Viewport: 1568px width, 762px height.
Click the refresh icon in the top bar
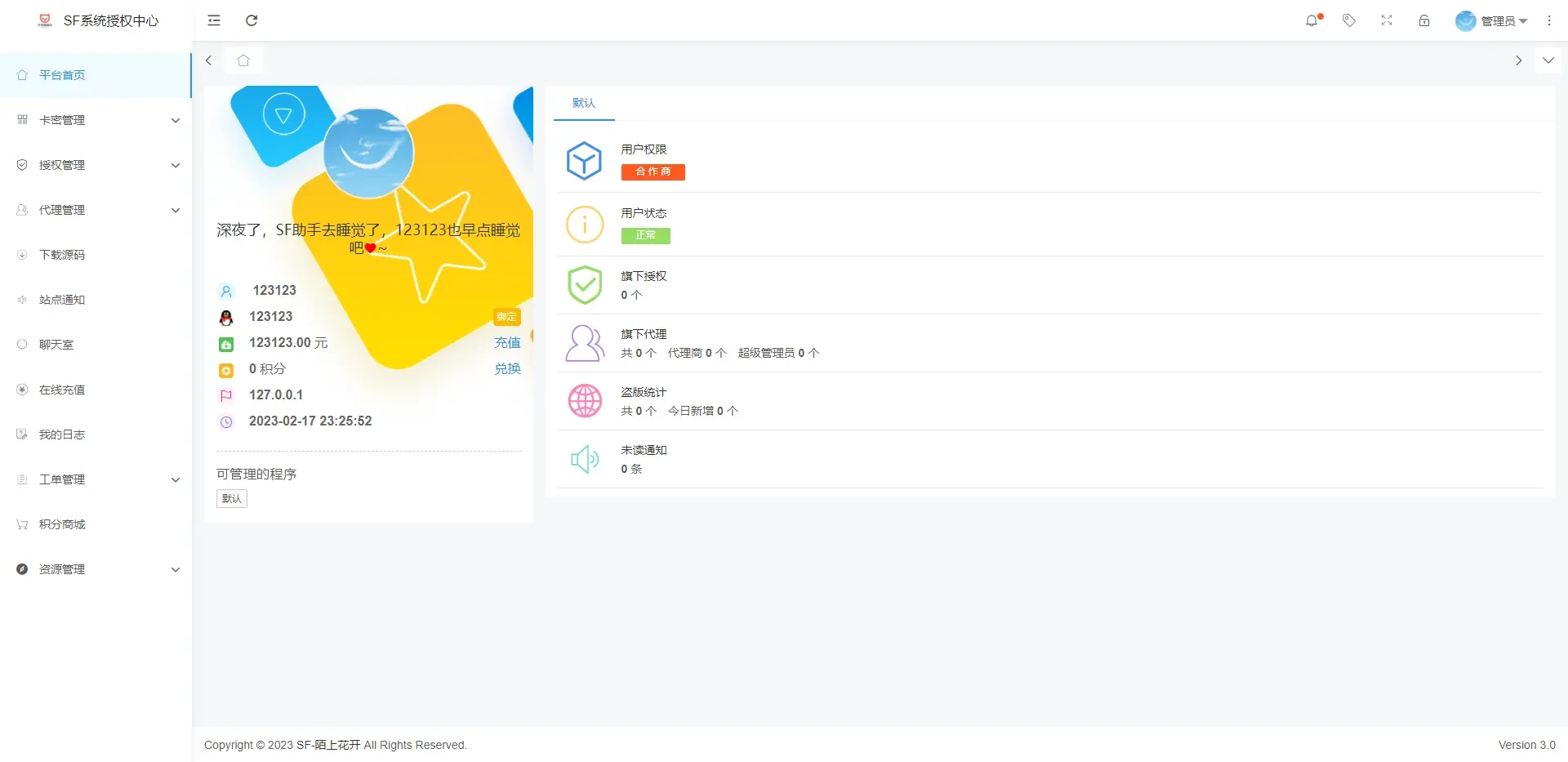252,20
